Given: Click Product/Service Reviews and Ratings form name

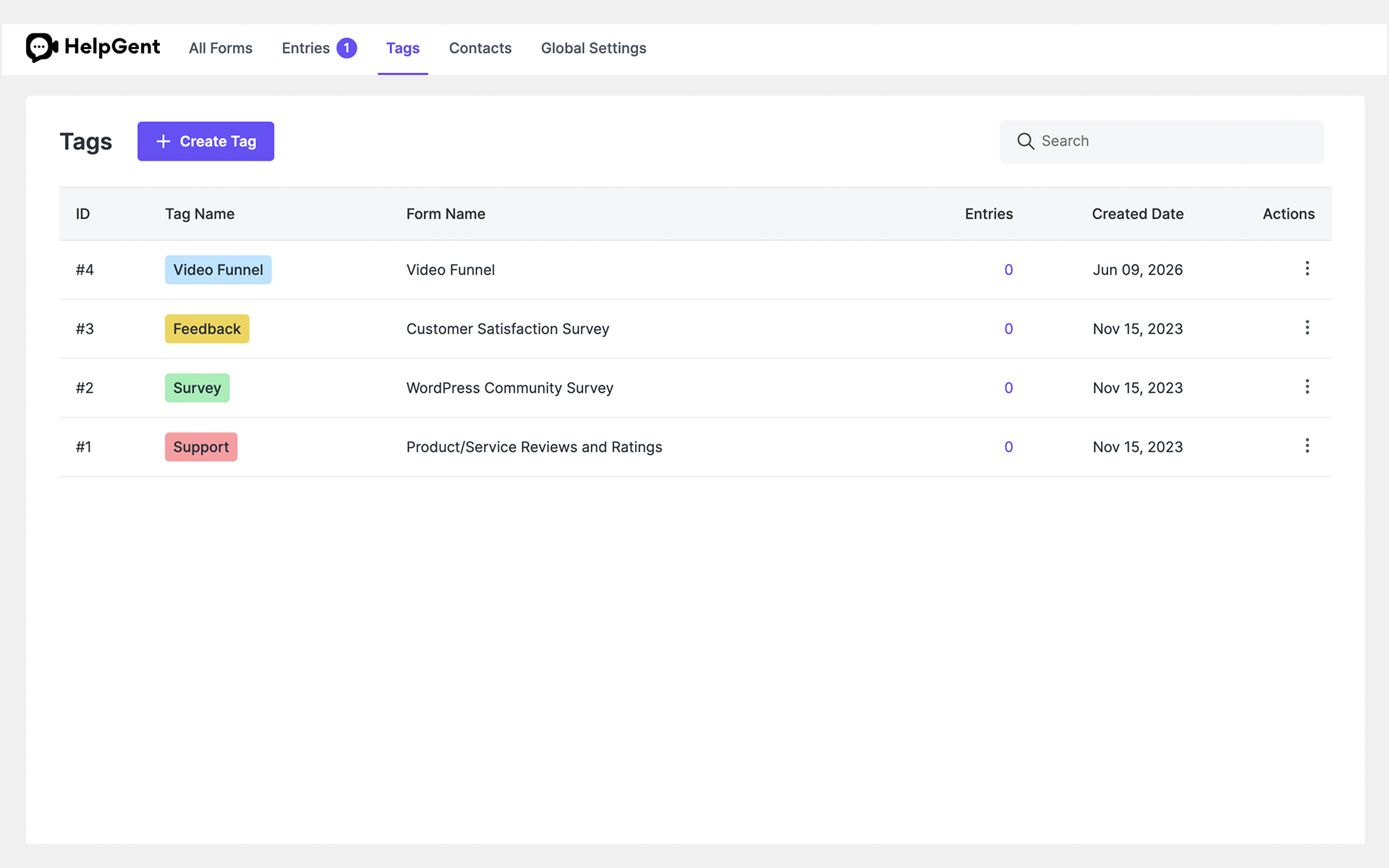Looking at the screenshot, I should (535, 447).
